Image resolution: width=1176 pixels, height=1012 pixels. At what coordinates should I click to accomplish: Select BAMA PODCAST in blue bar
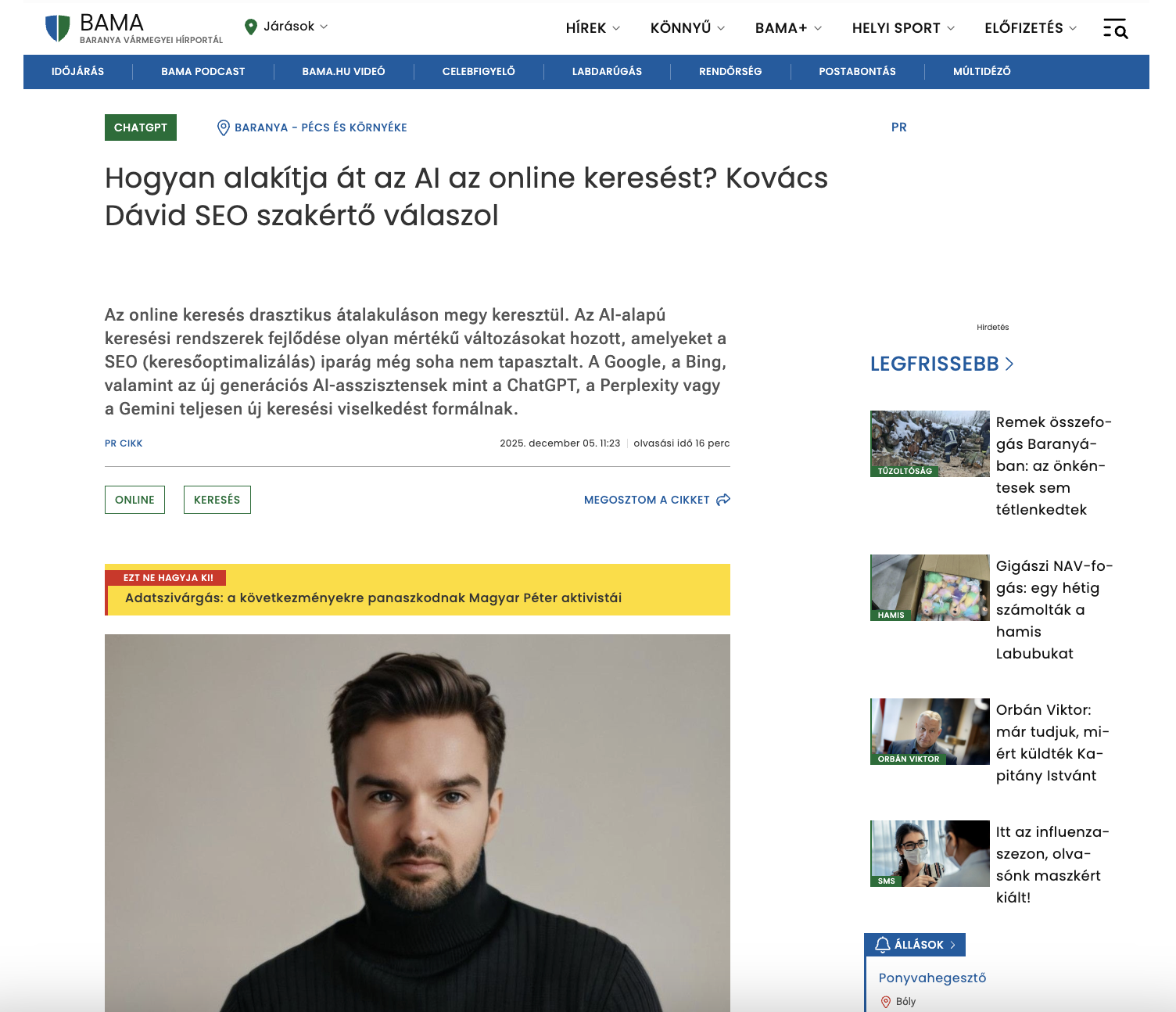pyautogui.click(x=203, y=71)
